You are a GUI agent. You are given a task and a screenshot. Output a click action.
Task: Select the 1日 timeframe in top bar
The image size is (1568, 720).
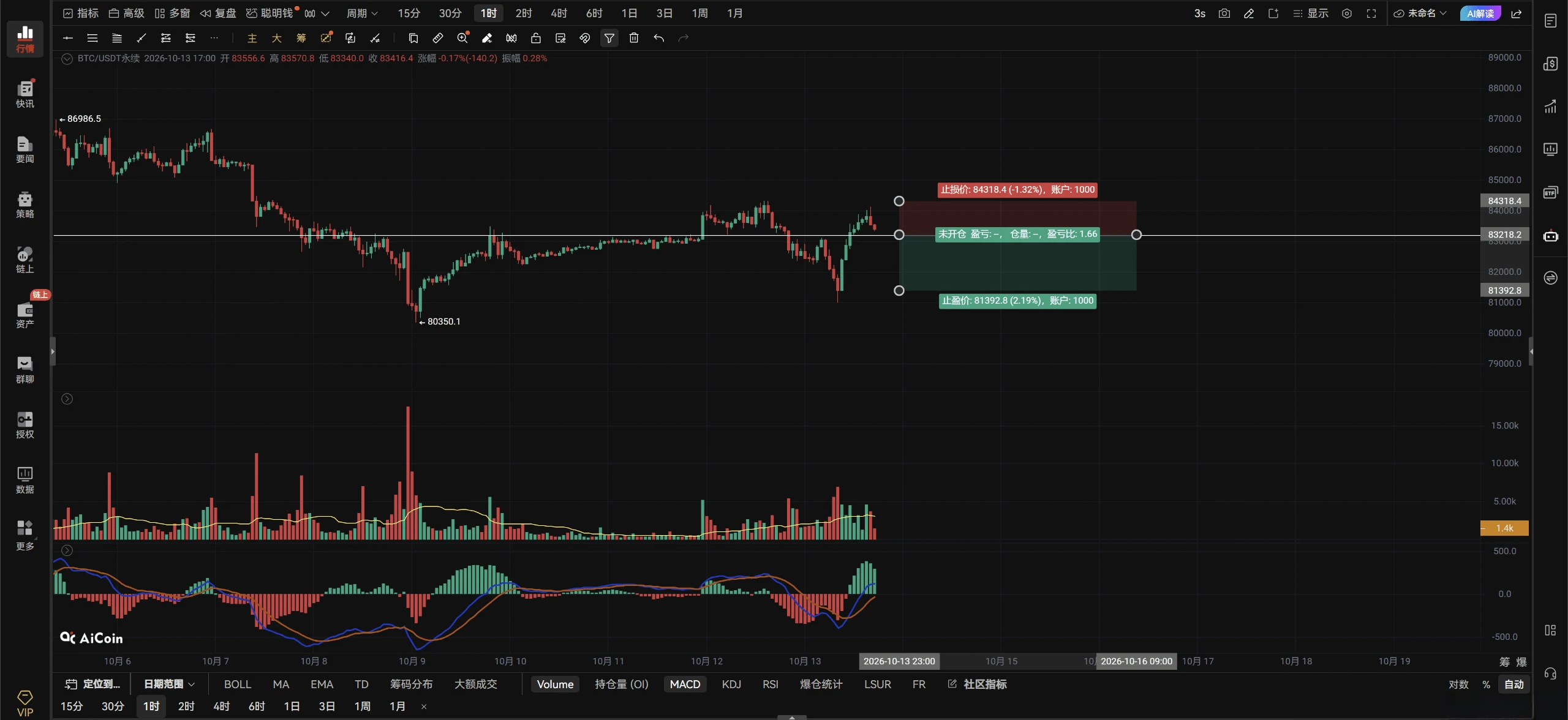tap(629, 13)
